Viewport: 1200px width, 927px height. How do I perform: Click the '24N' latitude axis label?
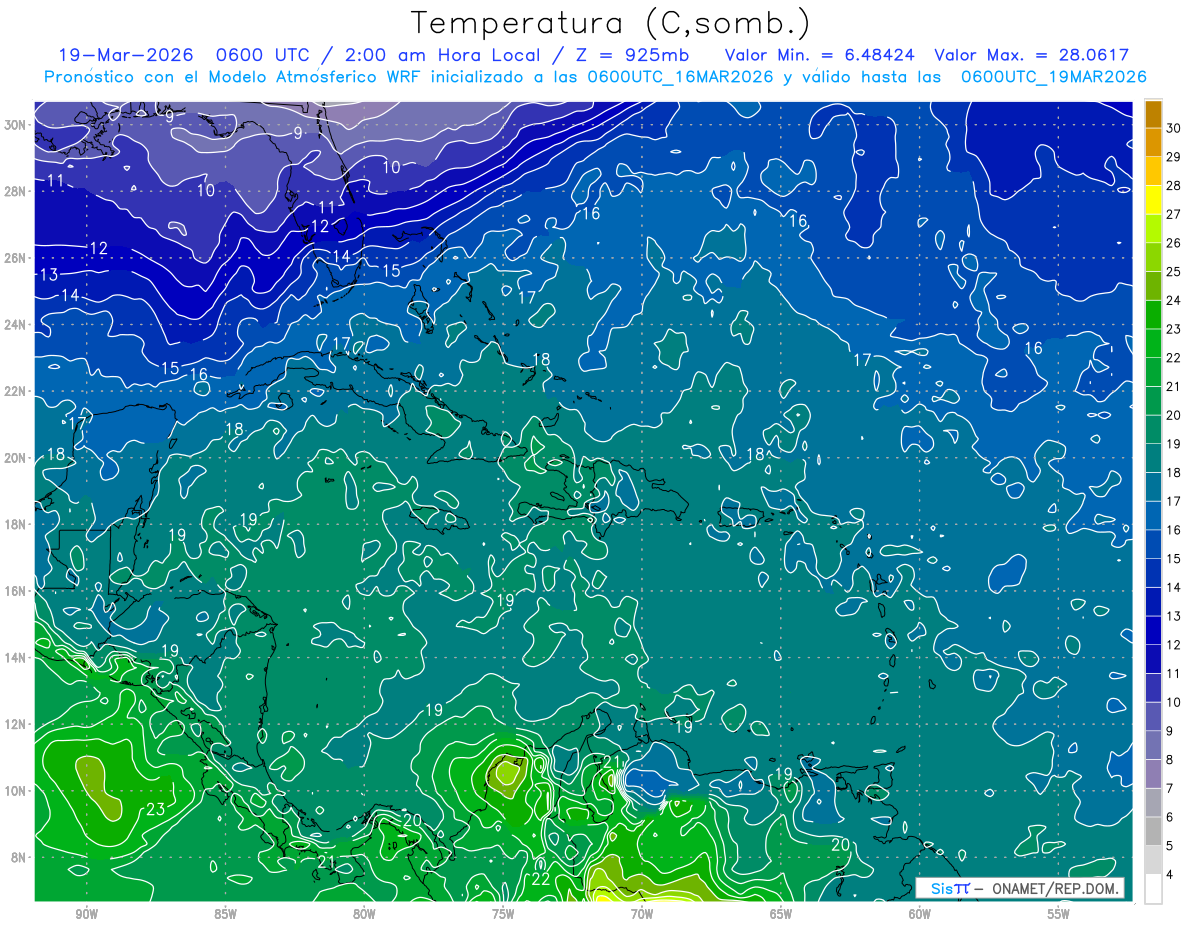pos(15,325)
